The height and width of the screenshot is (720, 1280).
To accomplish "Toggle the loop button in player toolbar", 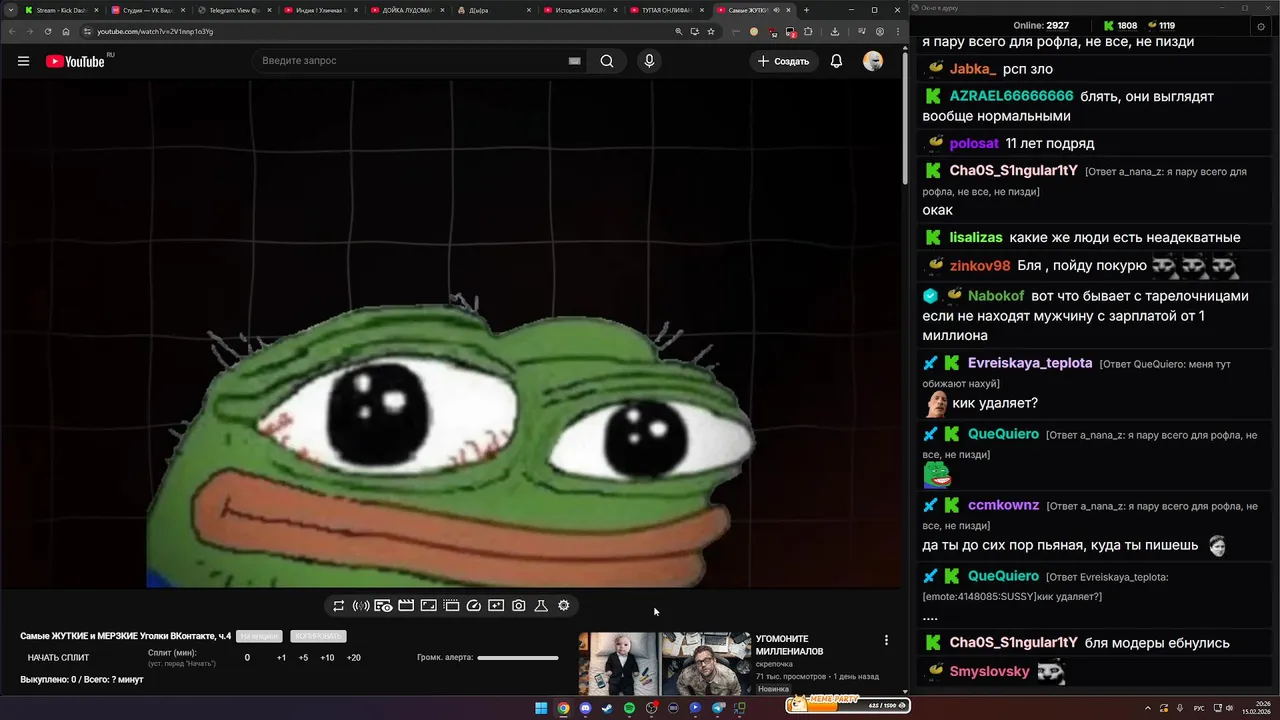I will pos(339,606).
